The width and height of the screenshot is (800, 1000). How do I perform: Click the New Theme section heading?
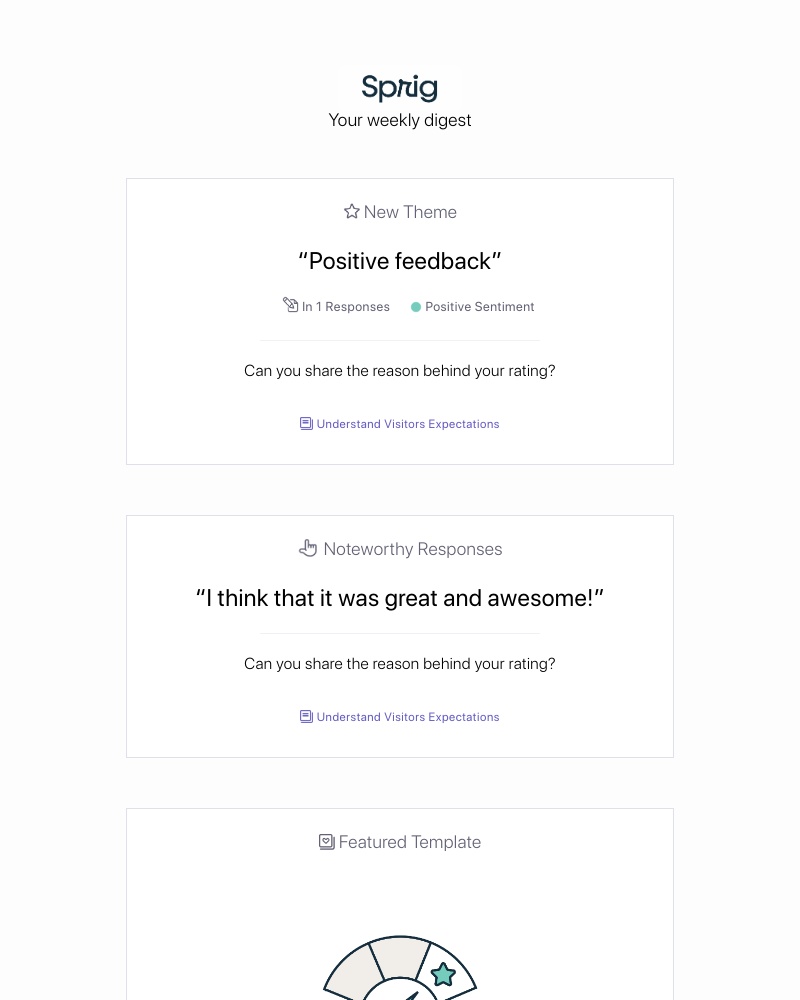click(x=410, y=212)
